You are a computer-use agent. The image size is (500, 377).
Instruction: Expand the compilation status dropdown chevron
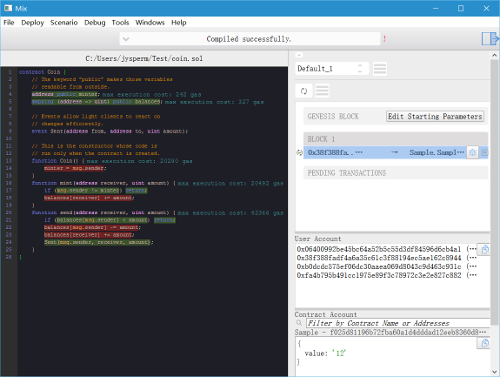point(126,39)
